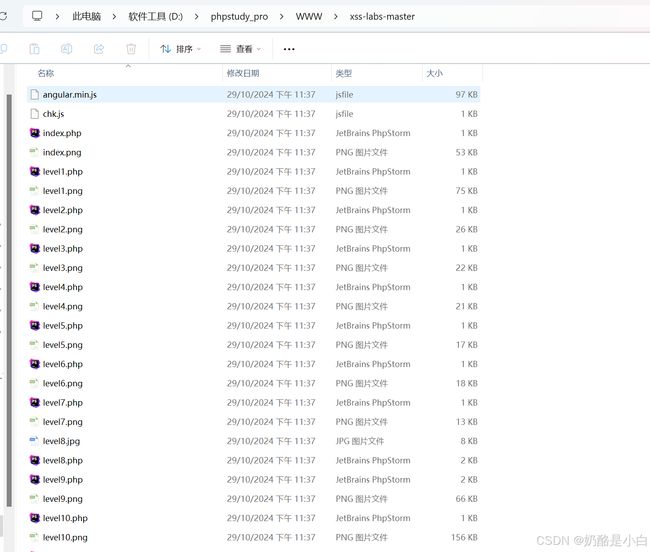This screenshot has height=552, width=650.
Task: Click the 156 KB size of level10.png
Action: tap(464, 537)
